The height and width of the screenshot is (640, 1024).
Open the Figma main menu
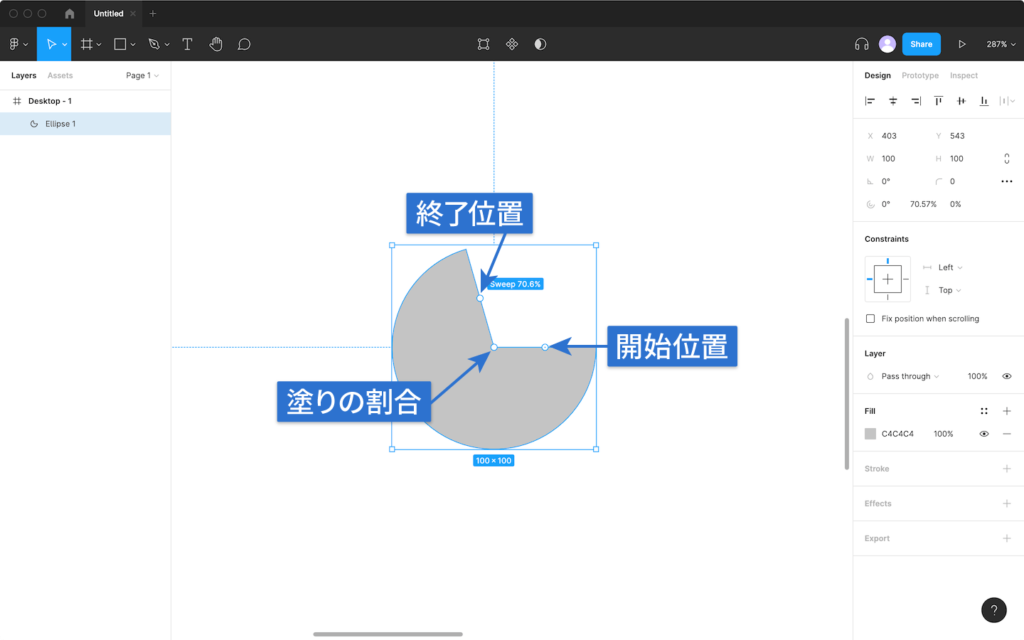tap(14, 44)
